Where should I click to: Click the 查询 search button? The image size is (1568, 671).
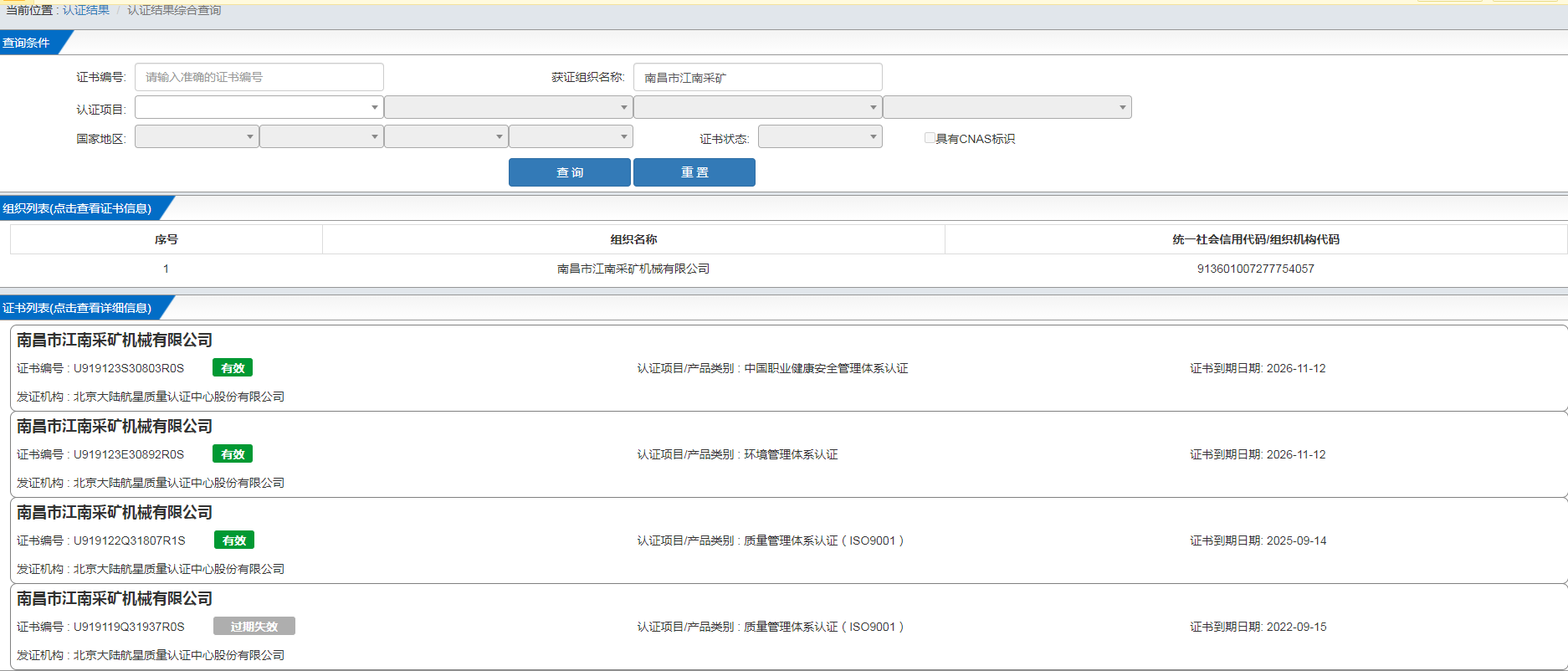coord(569,172)
